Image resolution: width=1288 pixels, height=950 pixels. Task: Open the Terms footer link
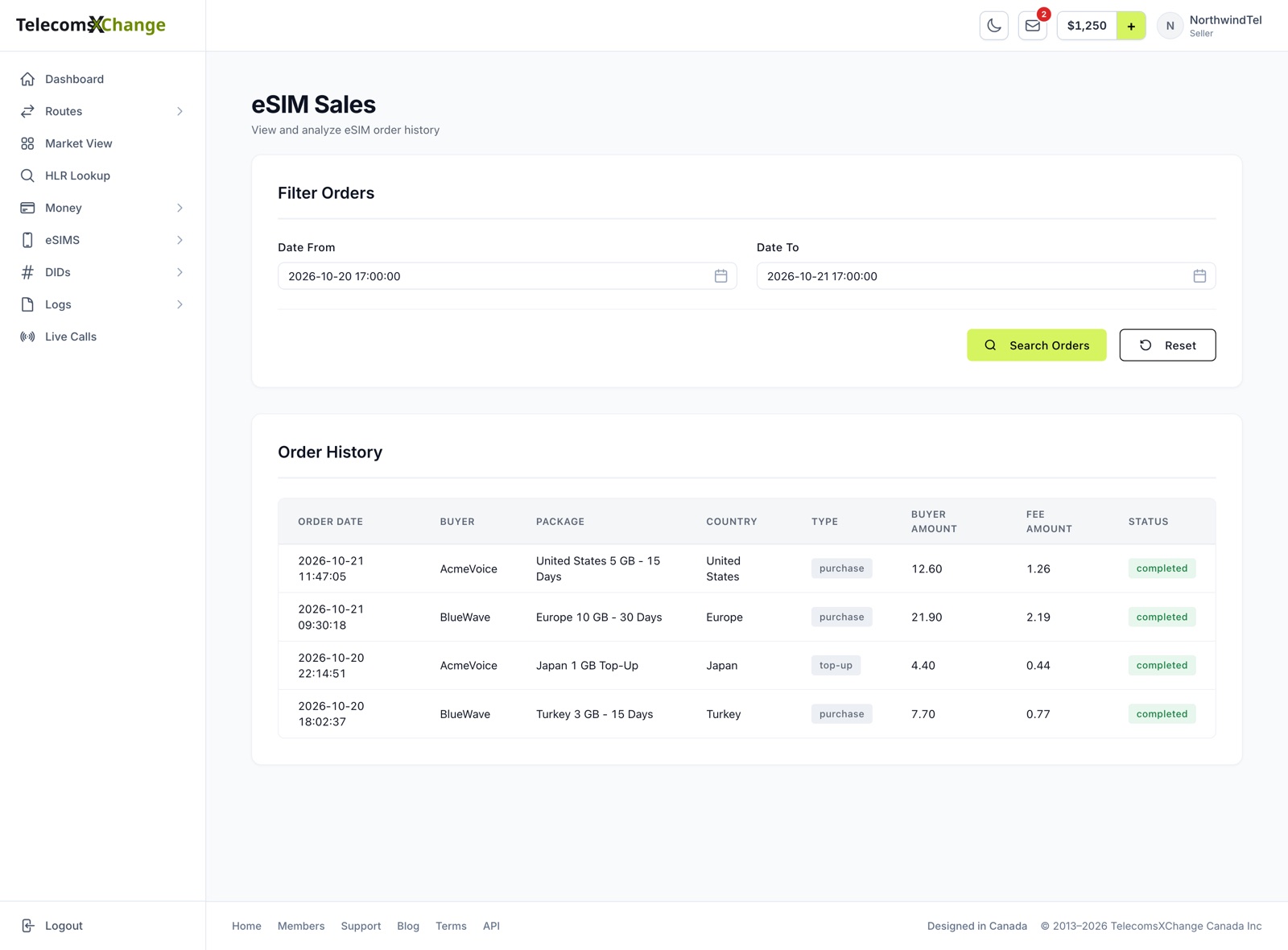click(x=451, y=926)
